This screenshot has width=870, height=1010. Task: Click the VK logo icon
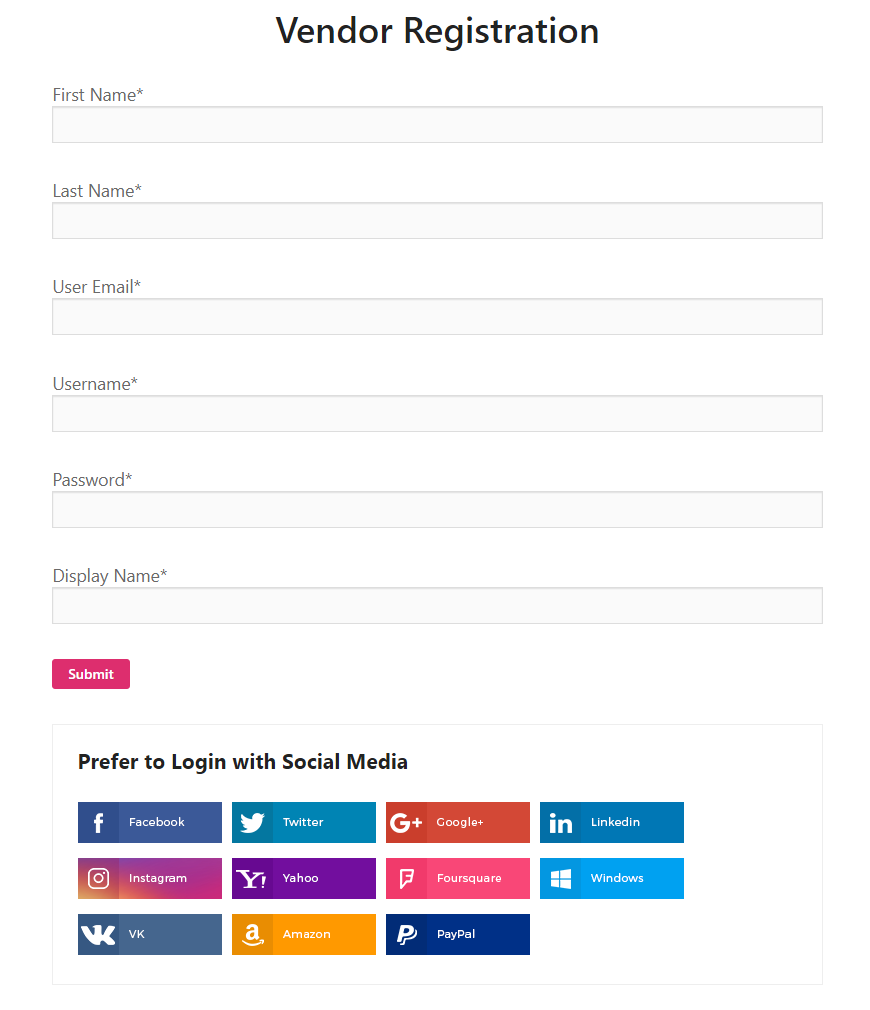[98, 935]
